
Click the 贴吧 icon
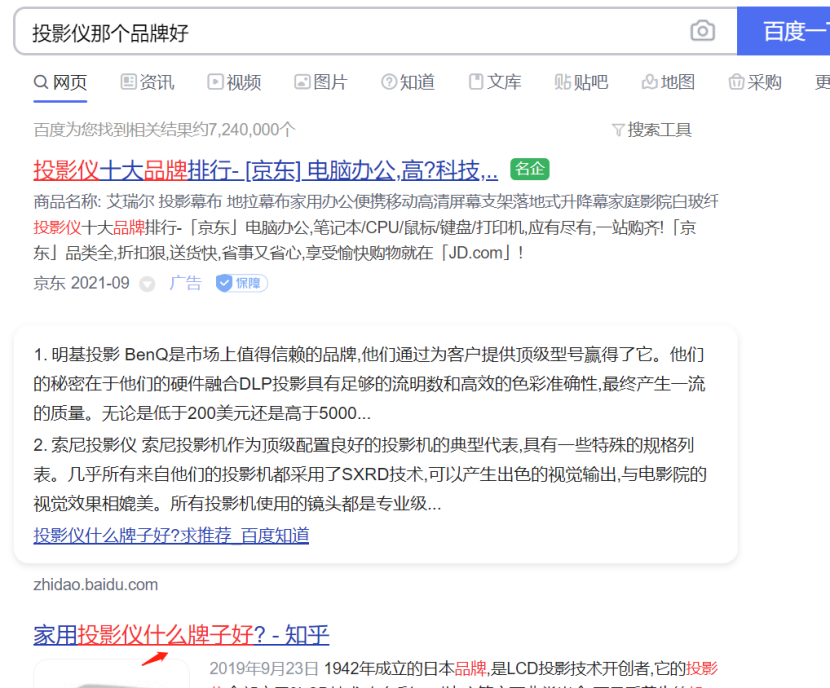(563, 82)
